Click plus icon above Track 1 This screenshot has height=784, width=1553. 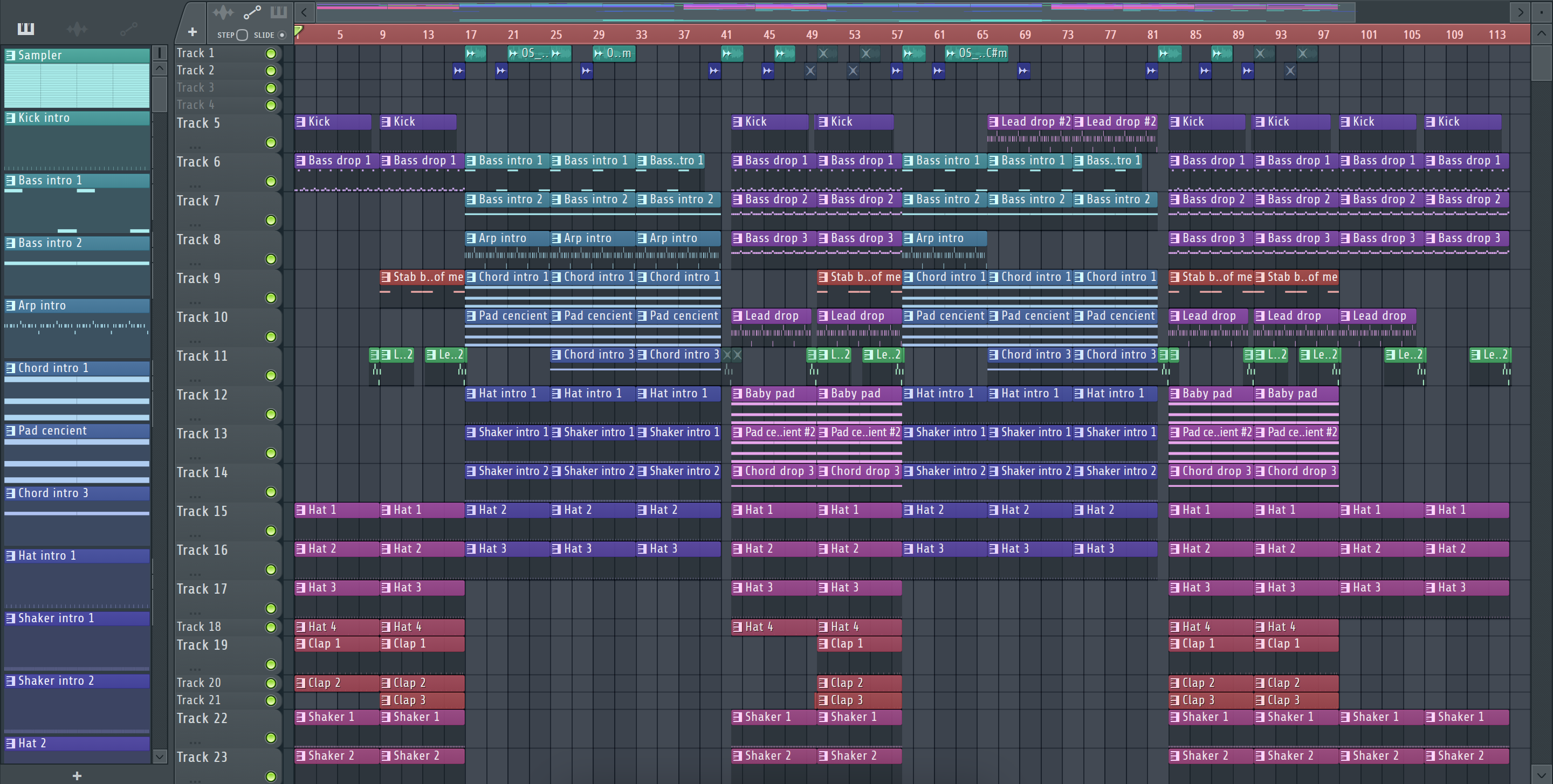tap(193, 32)
